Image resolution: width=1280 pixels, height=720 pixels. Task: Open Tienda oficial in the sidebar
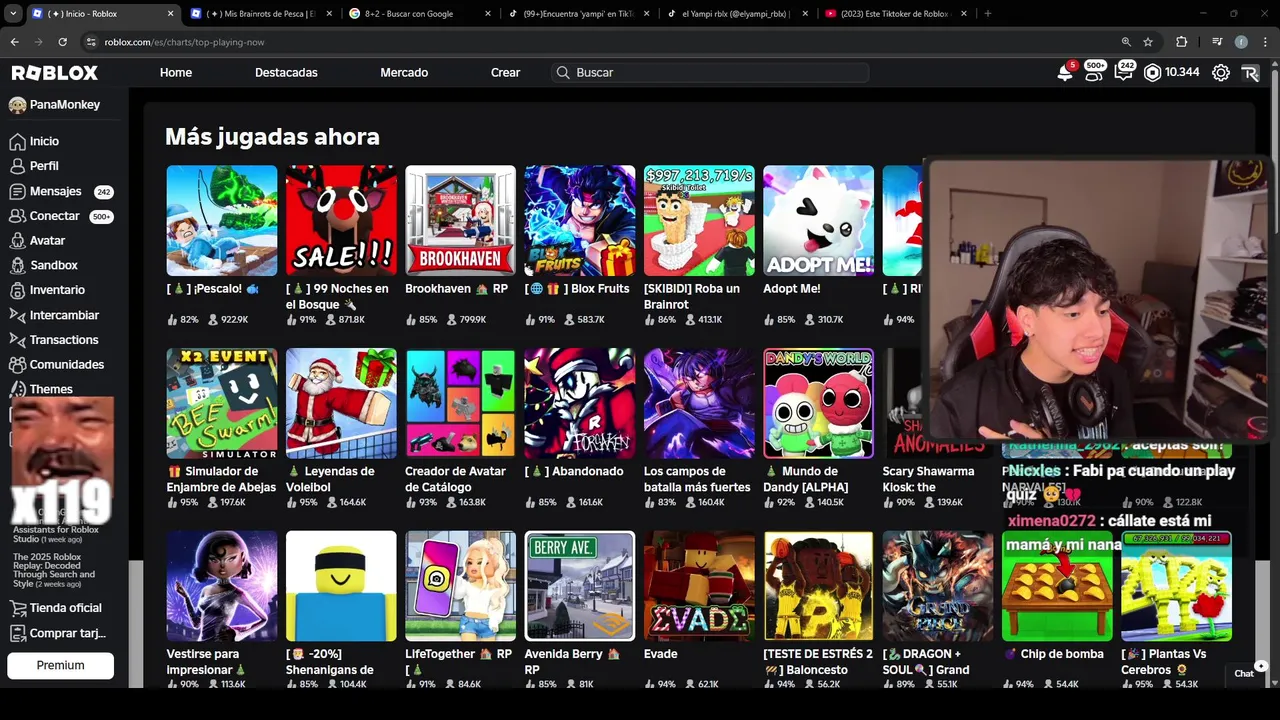[x=66, y=608]
